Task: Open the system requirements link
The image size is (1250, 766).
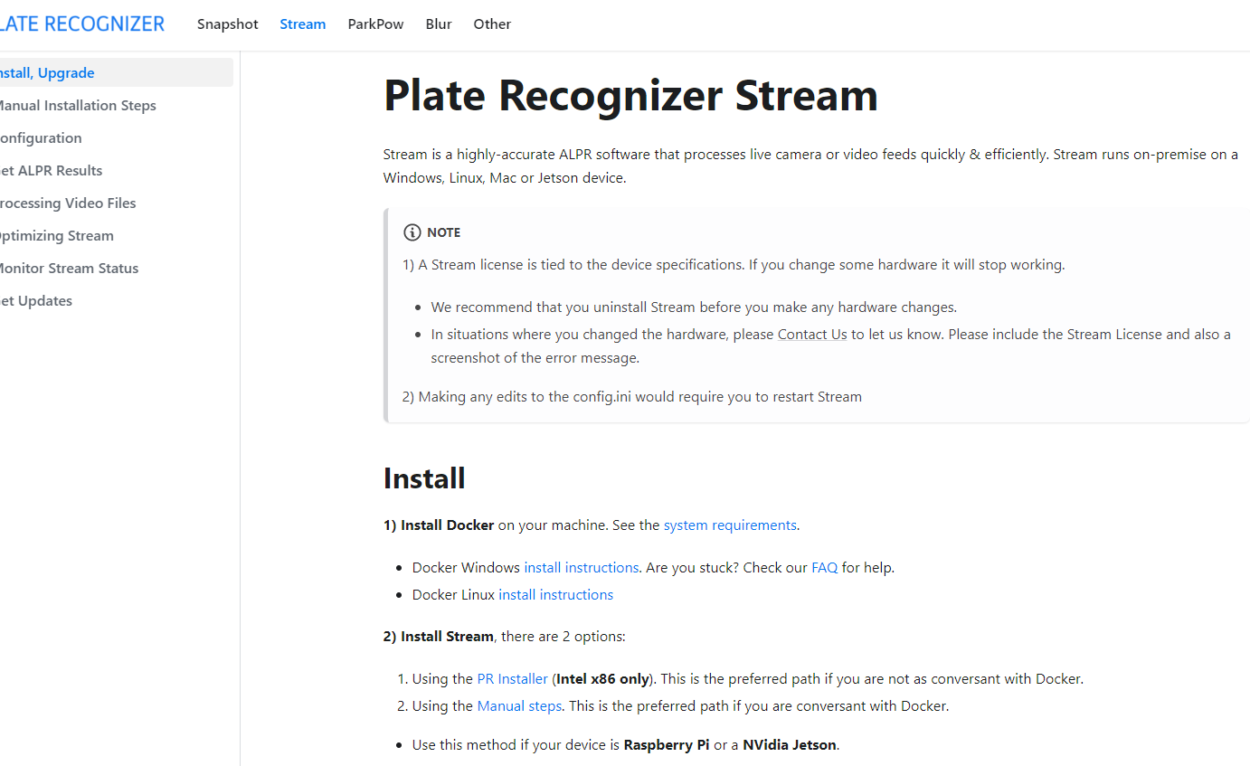Action: [730, 525]
